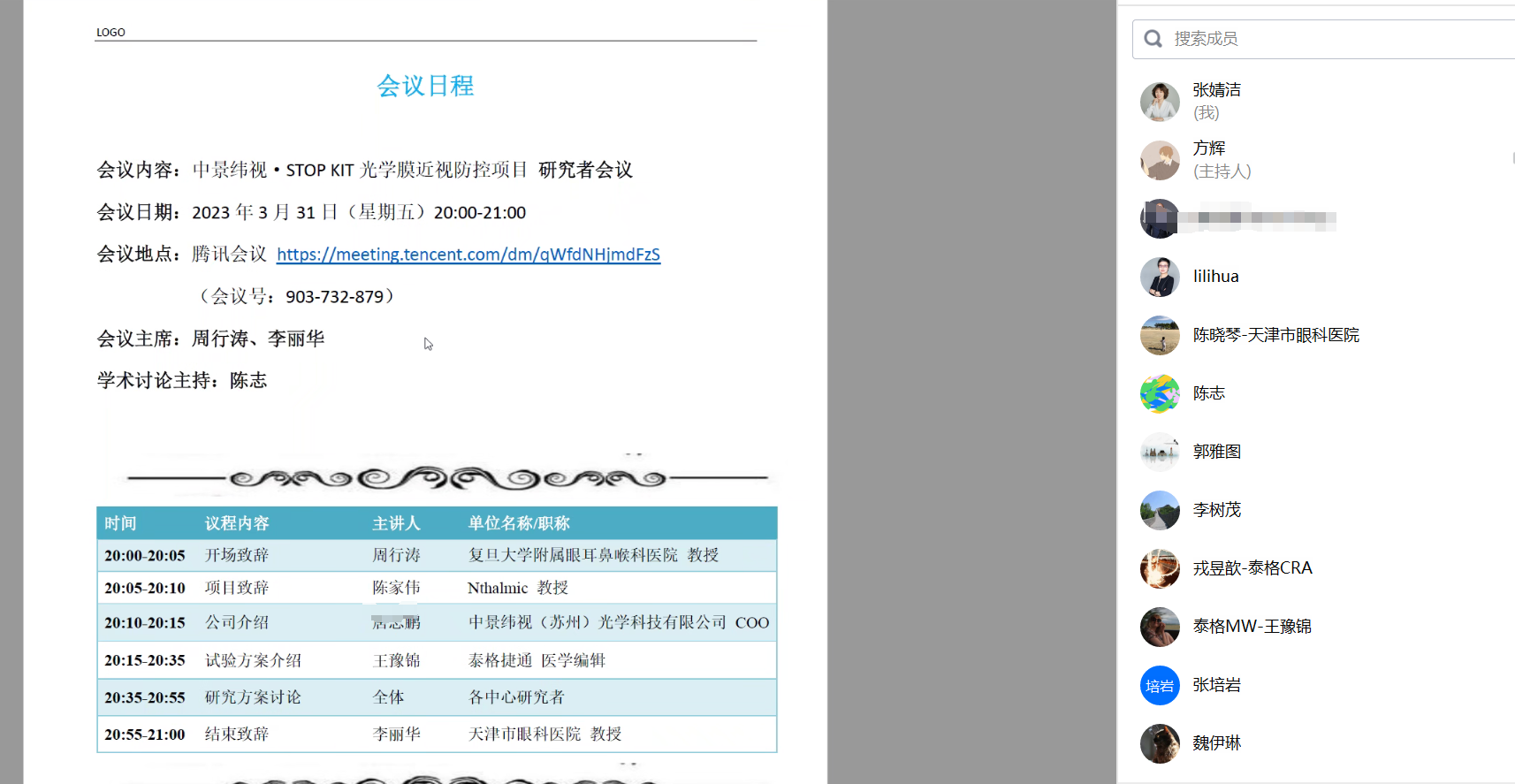1515x784 pixels.
Task: Click the magnifier icon in member search
Action: tap(1153, 39)
